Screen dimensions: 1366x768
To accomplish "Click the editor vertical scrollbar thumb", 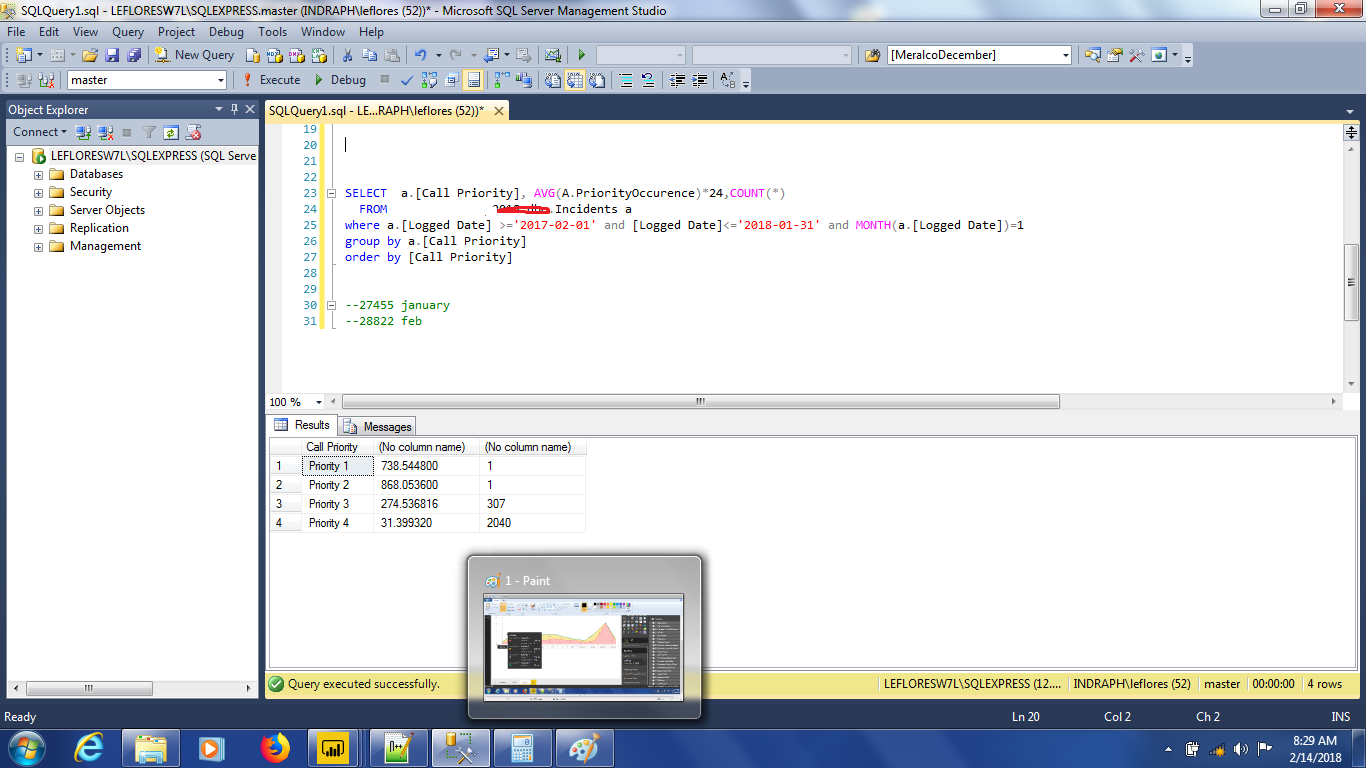I will coord(1351,282).
